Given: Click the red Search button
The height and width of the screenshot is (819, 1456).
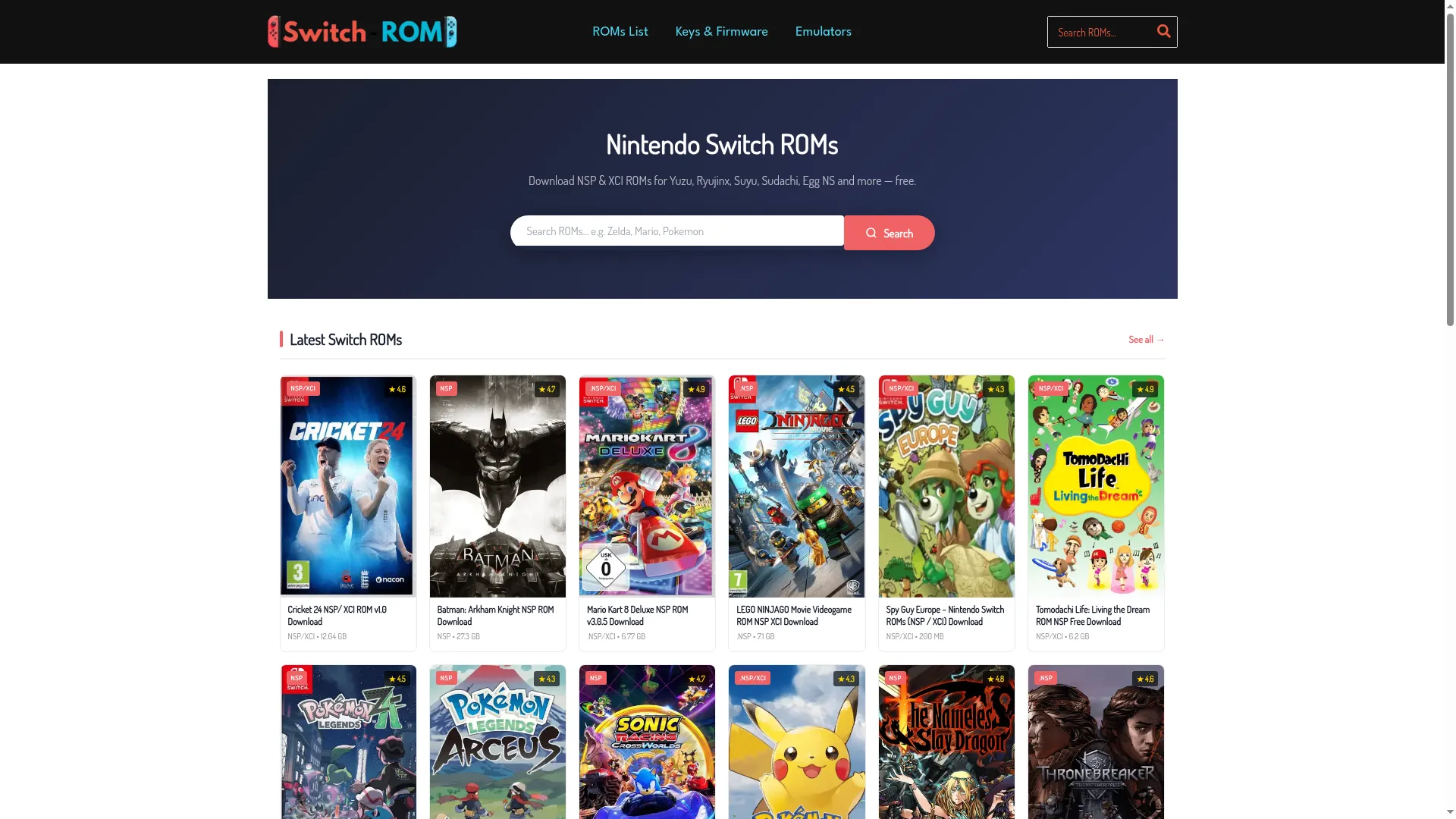Looking at the screenshot, I should click(x=889, y=233).
